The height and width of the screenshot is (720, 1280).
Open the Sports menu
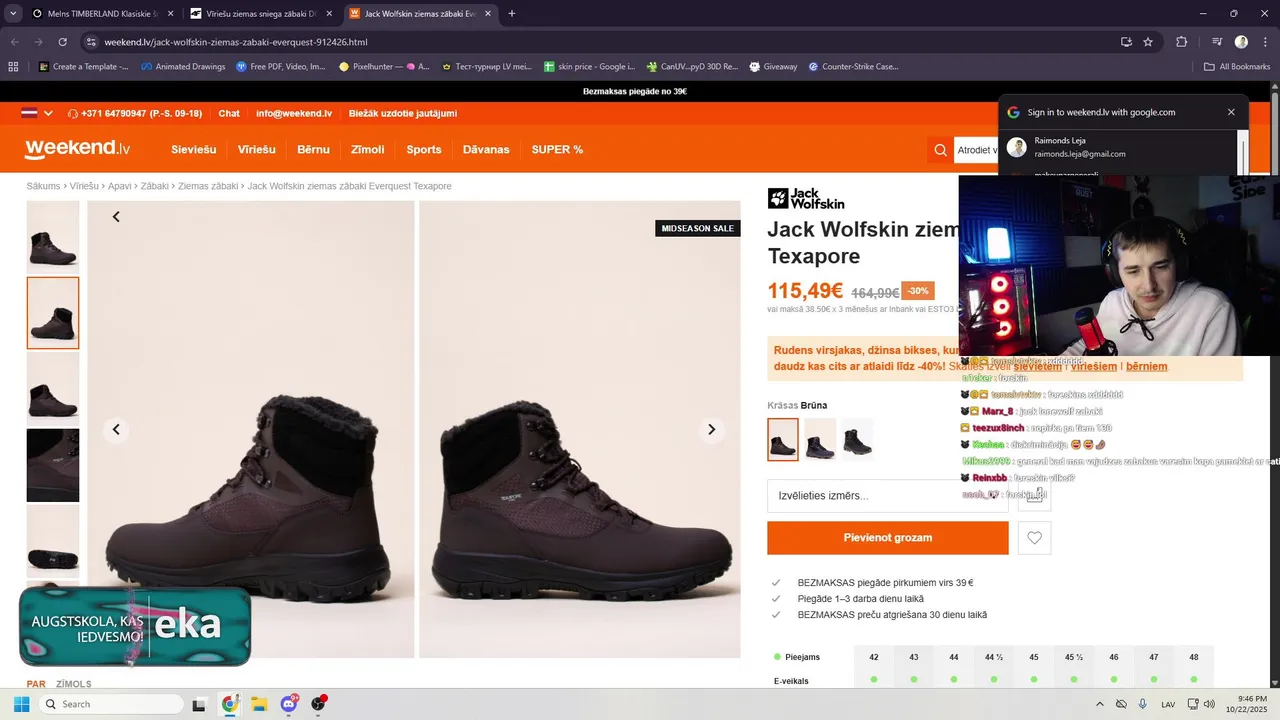pos(424,149)
